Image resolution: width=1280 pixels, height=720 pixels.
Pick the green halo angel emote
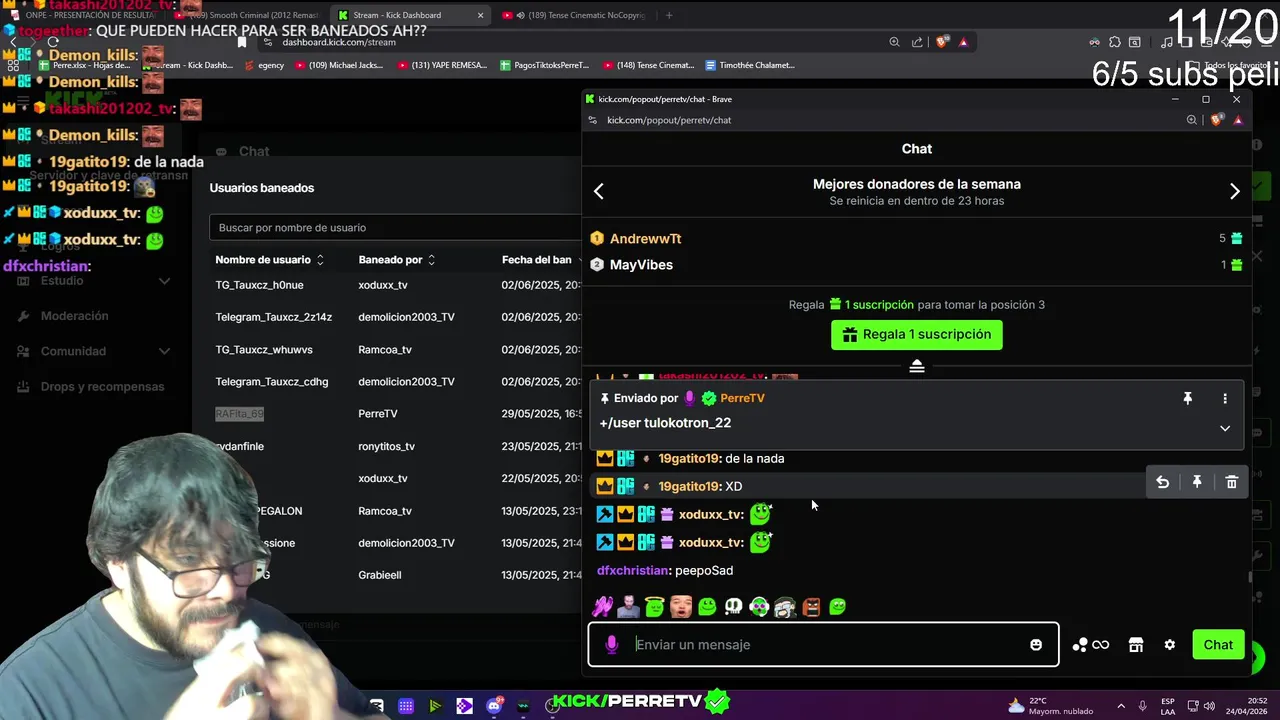654,606
